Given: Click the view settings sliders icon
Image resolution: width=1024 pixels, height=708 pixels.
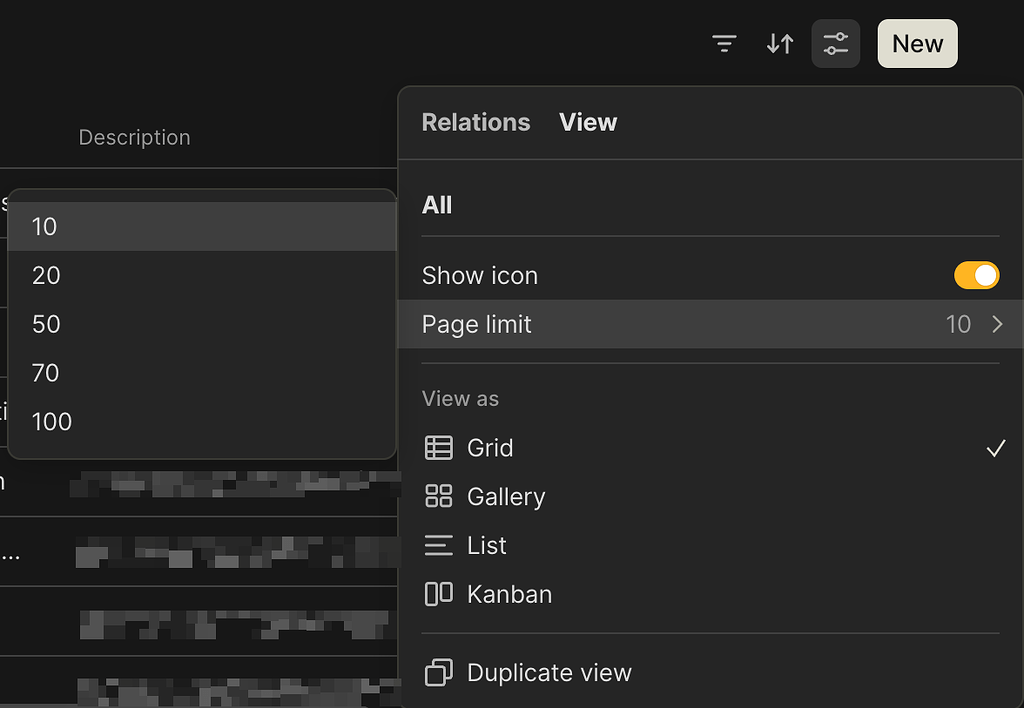Looking at the screenshot, I should point(836,43).
